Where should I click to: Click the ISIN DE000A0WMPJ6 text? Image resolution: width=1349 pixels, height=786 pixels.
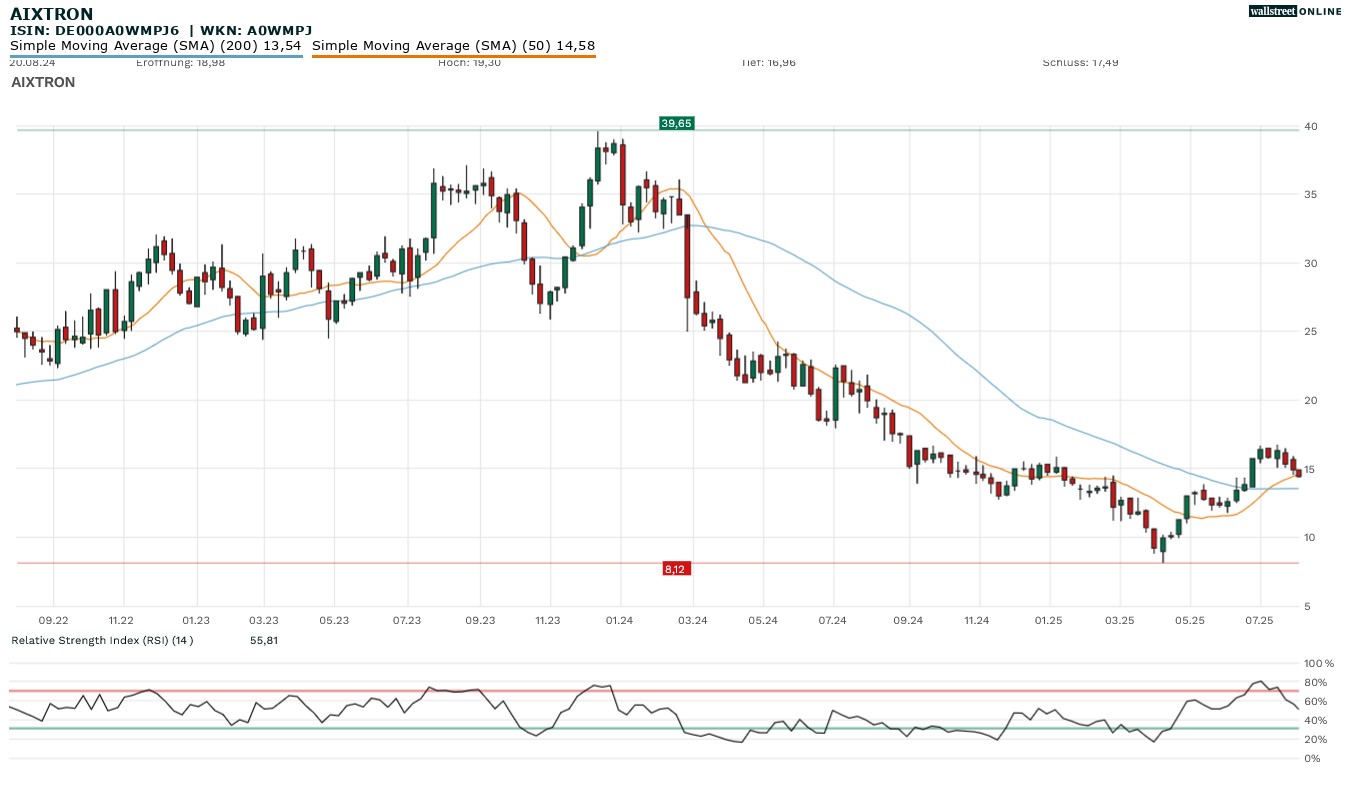(95, 31)
